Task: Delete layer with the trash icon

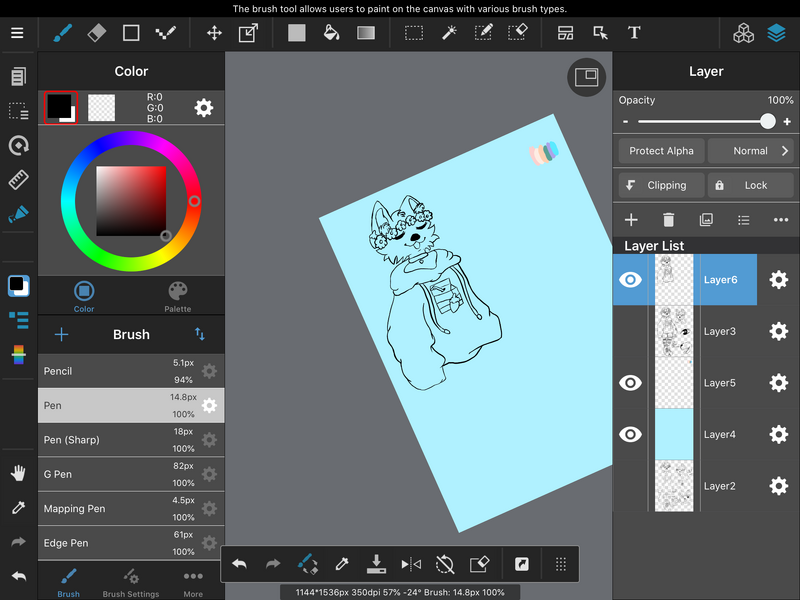Action: pyautogui.click(x=668, y=220)
